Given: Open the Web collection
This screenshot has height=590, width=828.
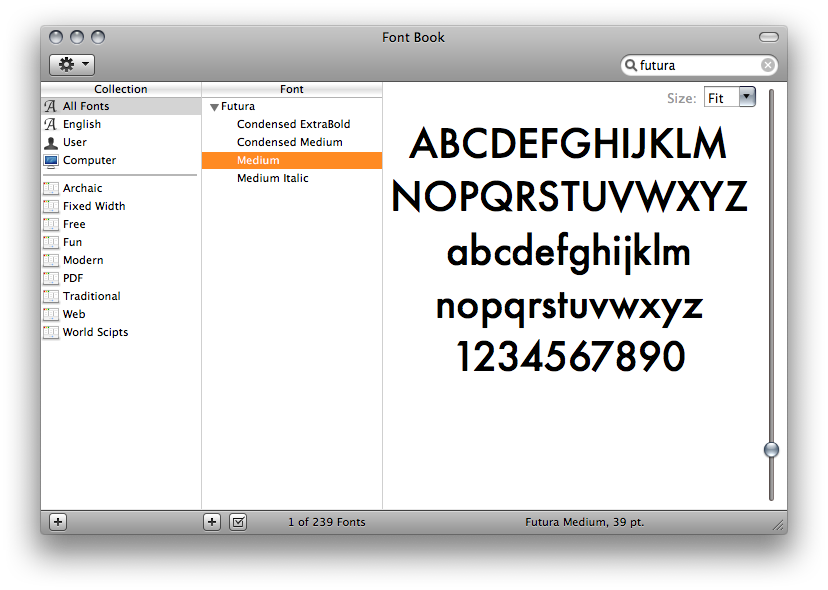Looking at the screenshot, I should [74, 314].
